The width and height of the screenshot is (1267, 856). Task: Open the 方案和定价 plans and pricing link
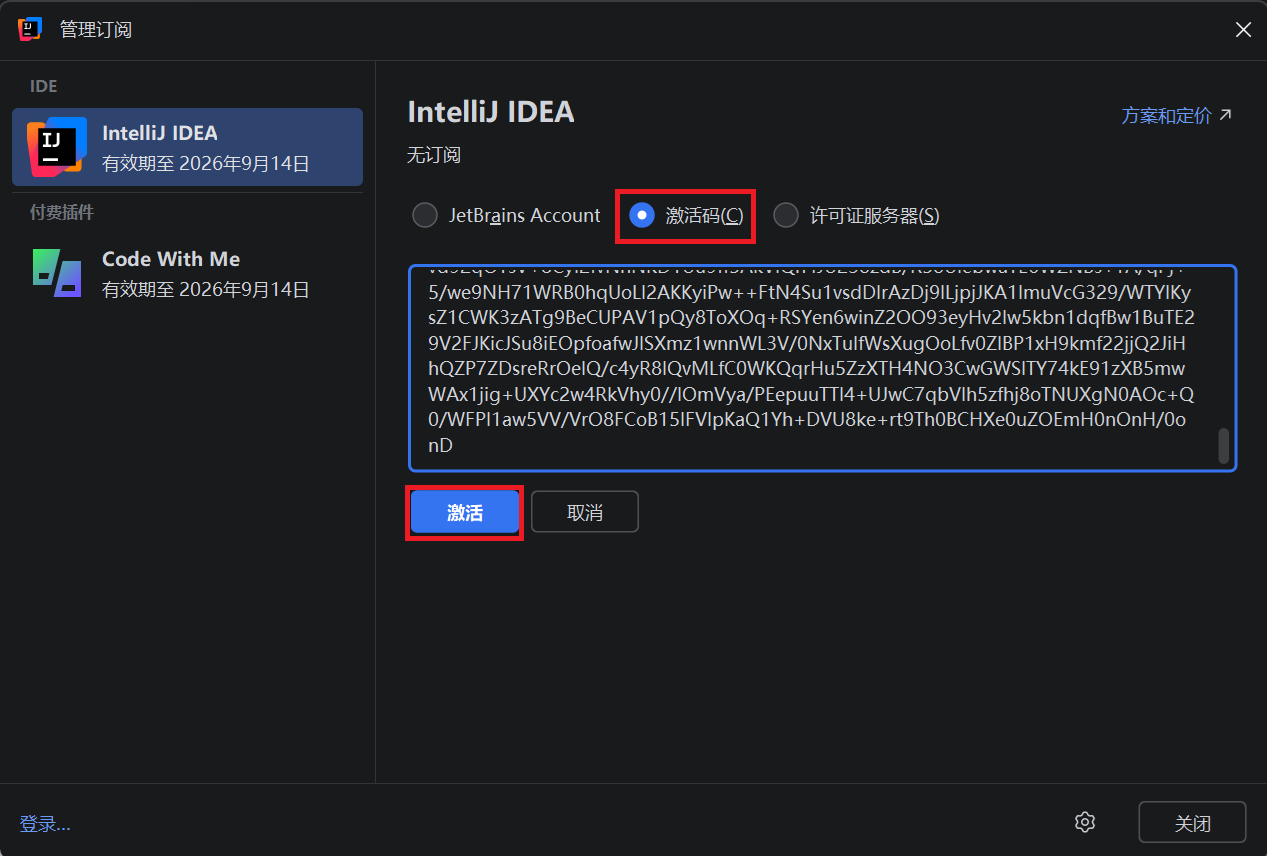pyautogui.click(x=1177, y=115)
